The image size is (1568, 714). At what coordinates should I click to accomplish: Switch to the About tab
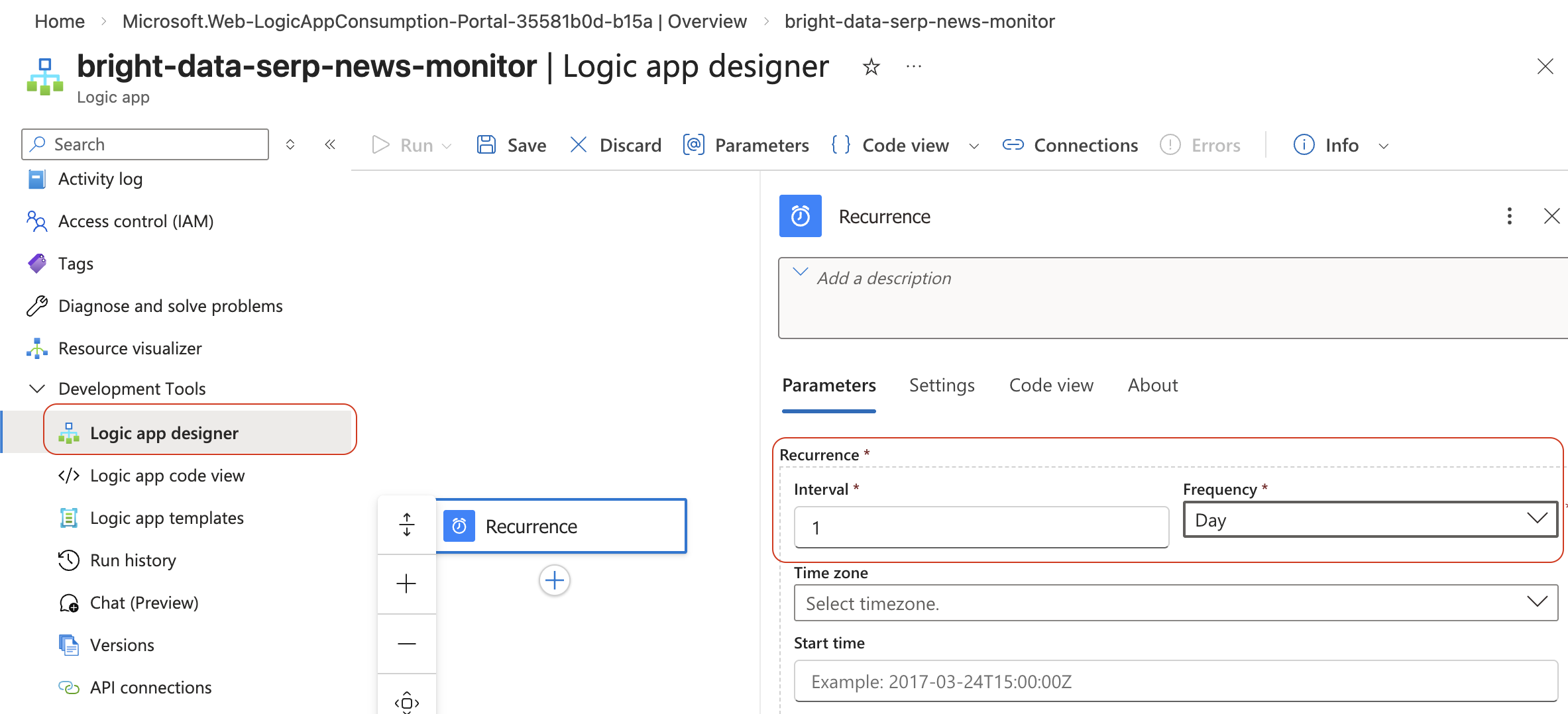point(1152,385)
